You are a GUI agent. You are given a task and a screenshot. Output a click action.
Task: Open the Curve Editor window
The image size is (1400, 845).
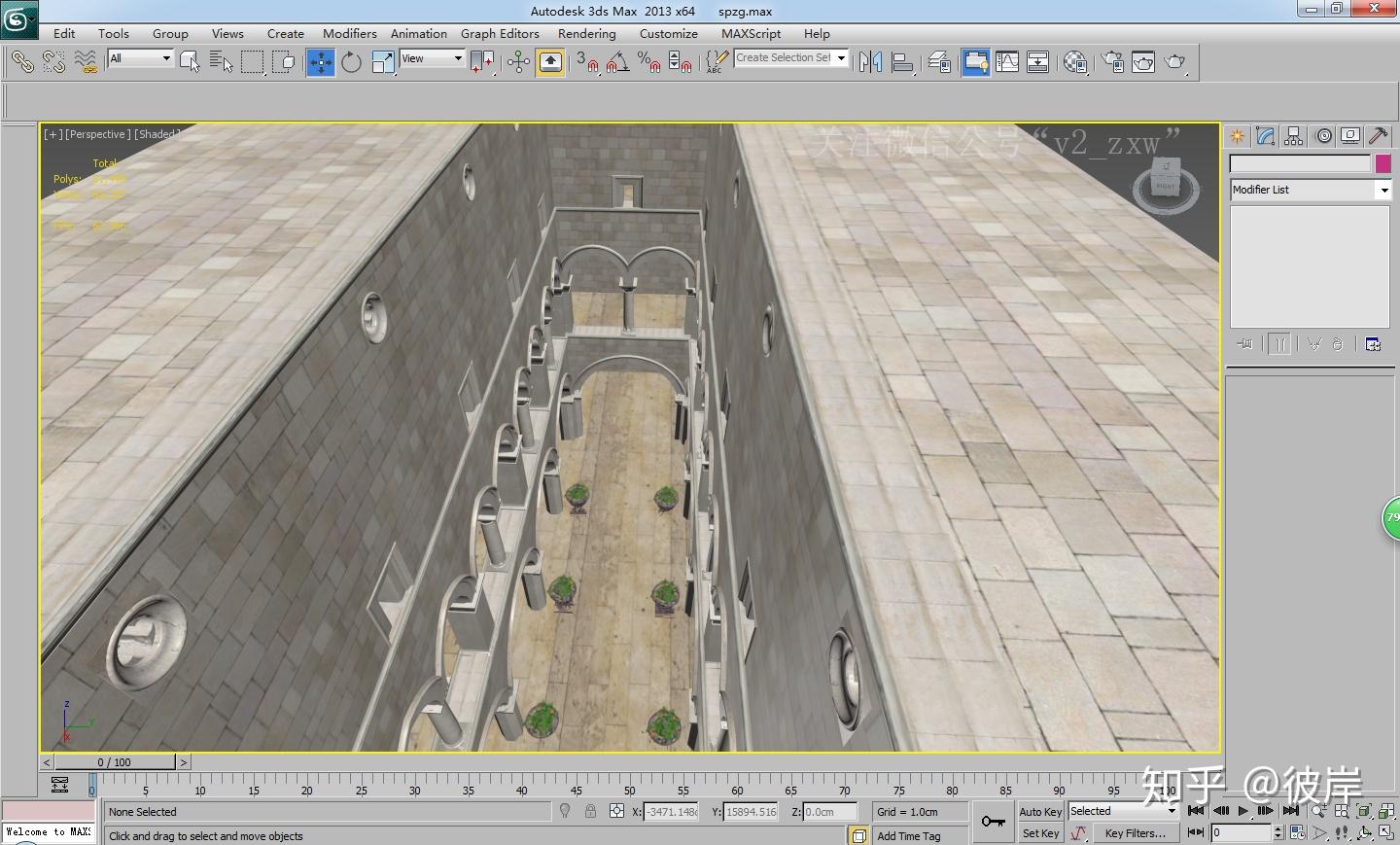coord(1007,62)
